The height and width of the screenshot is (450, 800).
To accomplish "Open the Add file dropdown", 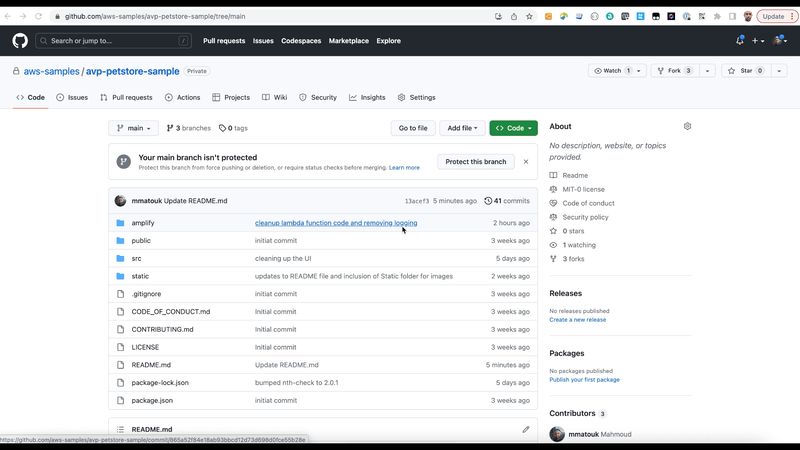I will click(462, 128).
